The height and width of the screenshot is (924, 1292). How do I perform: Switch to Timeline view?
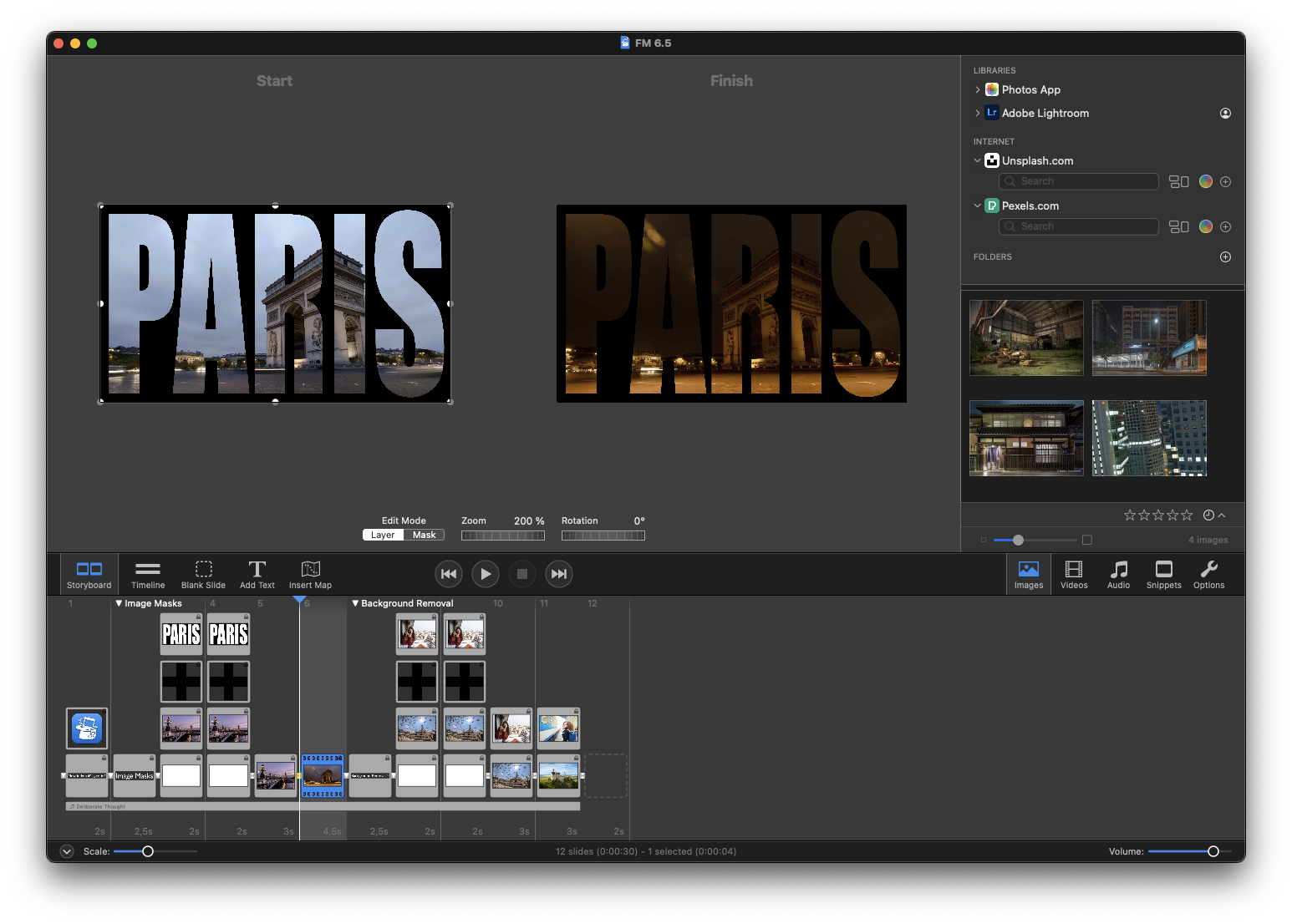point(148,574)
